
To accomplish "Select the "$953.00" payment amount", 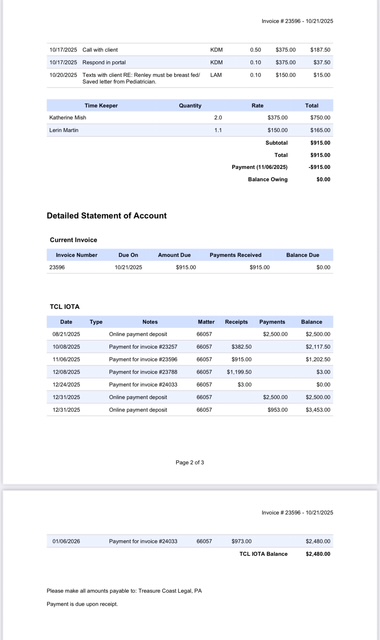I will point(278,410).
